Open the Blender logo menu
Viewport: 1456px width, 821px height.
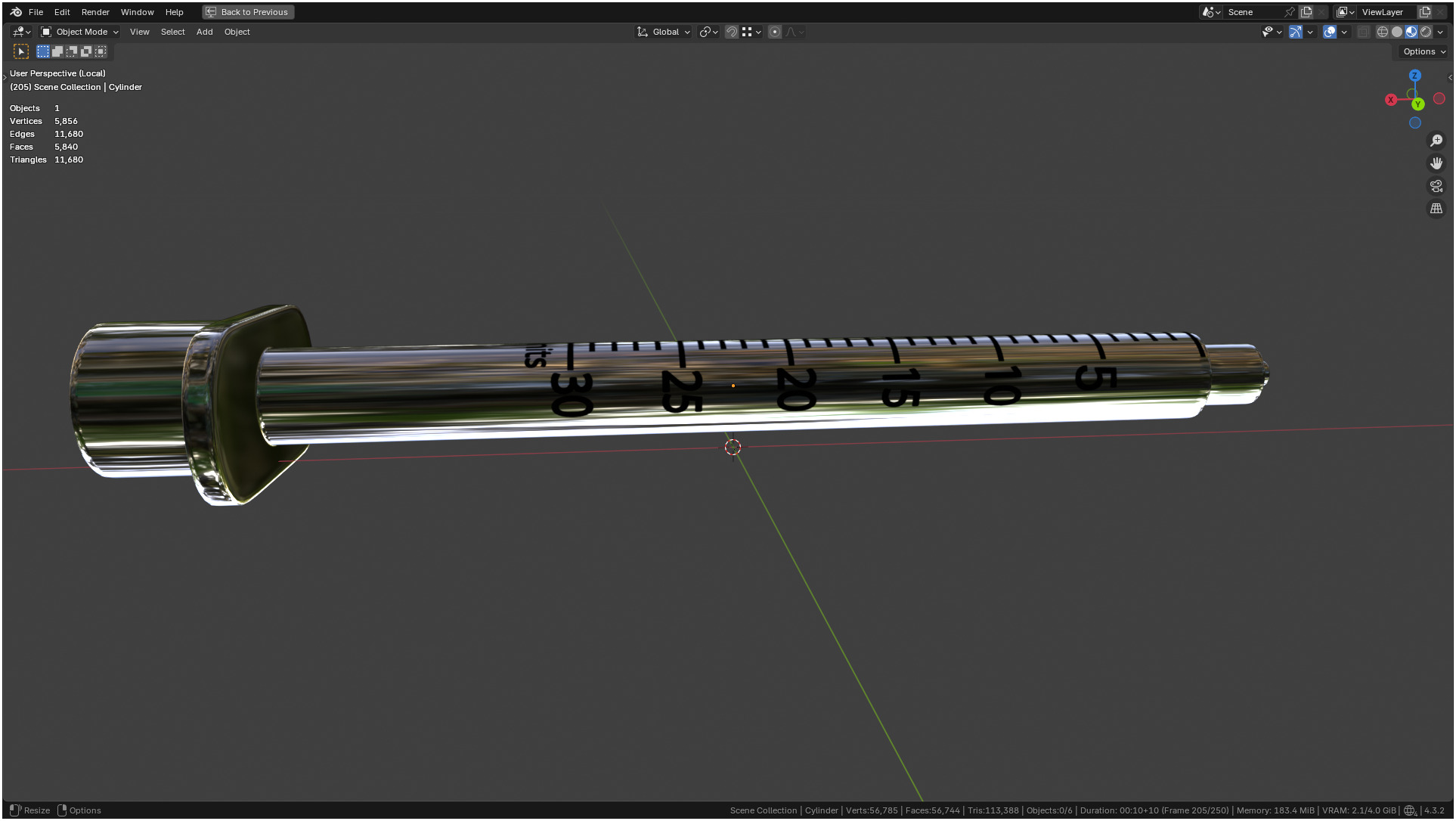click(16, 12)
